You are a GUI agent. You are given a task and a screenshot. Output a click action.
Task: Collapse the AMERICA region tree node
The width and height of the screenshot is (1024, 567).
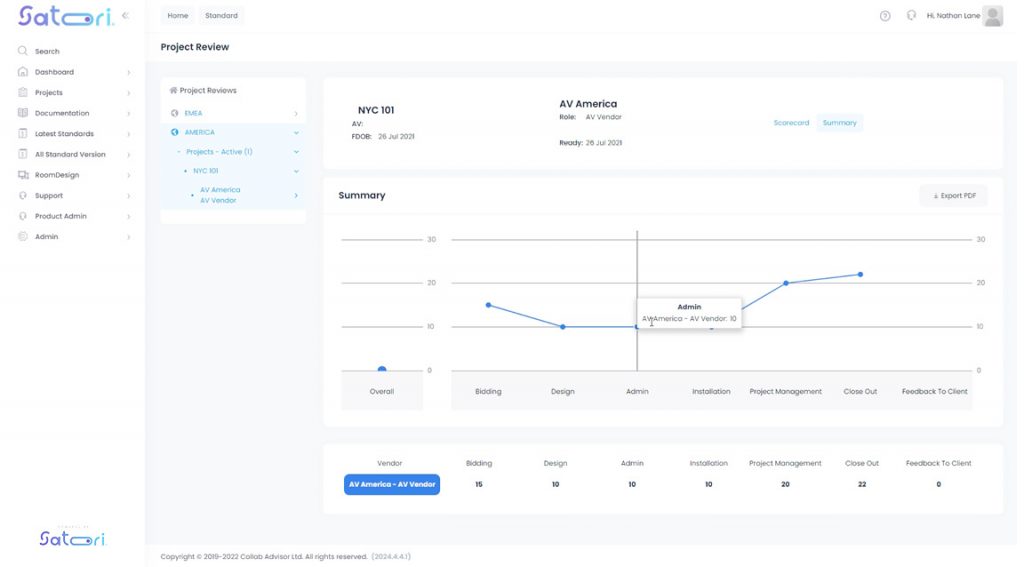tap(296, 132)
